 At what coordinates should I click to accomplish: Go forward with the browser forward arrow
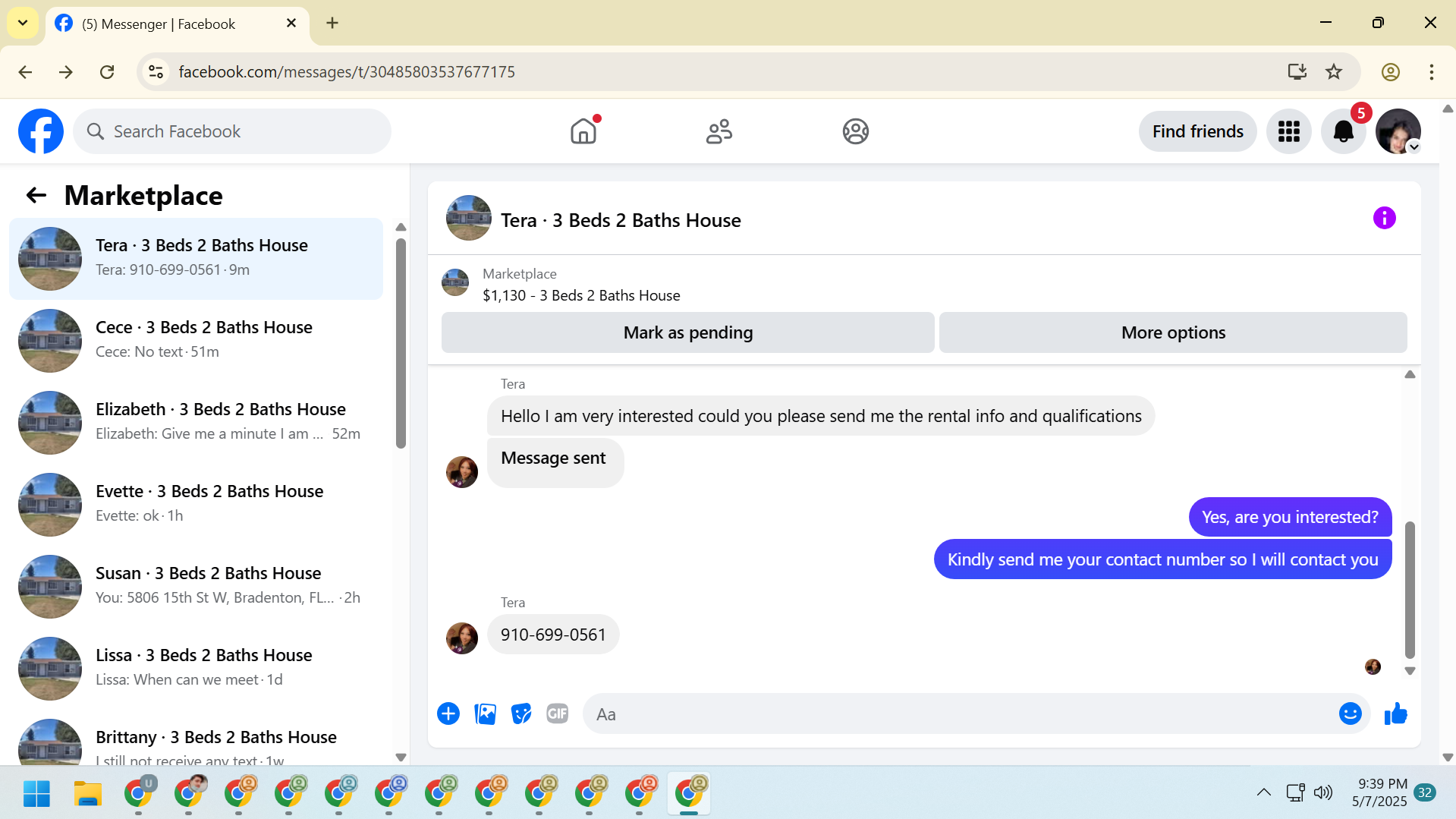pos(66,72)
